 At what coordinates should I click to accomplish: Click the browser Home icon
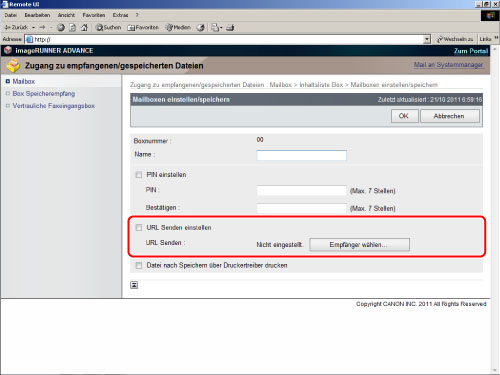coord(84,28)
